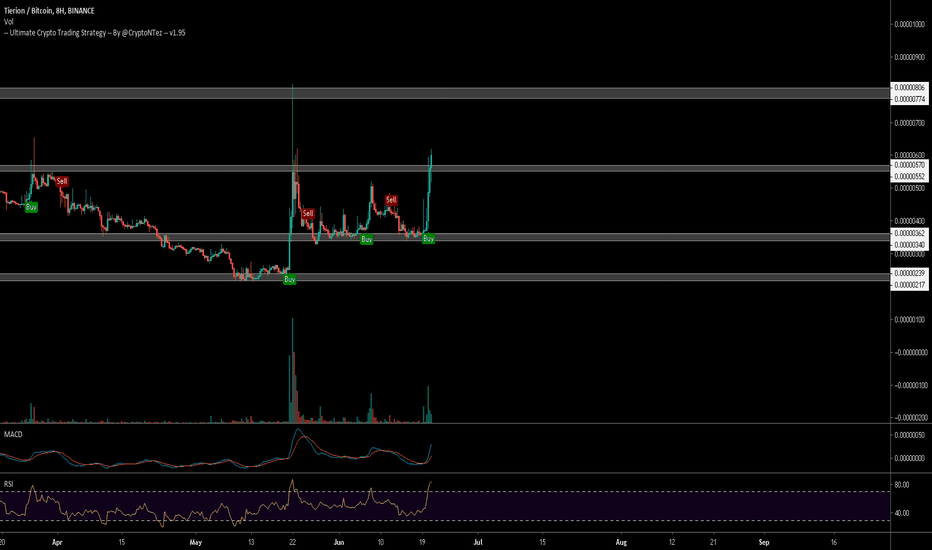Click the Sep date axis label
932x550 pixels.
coord(764,542)
